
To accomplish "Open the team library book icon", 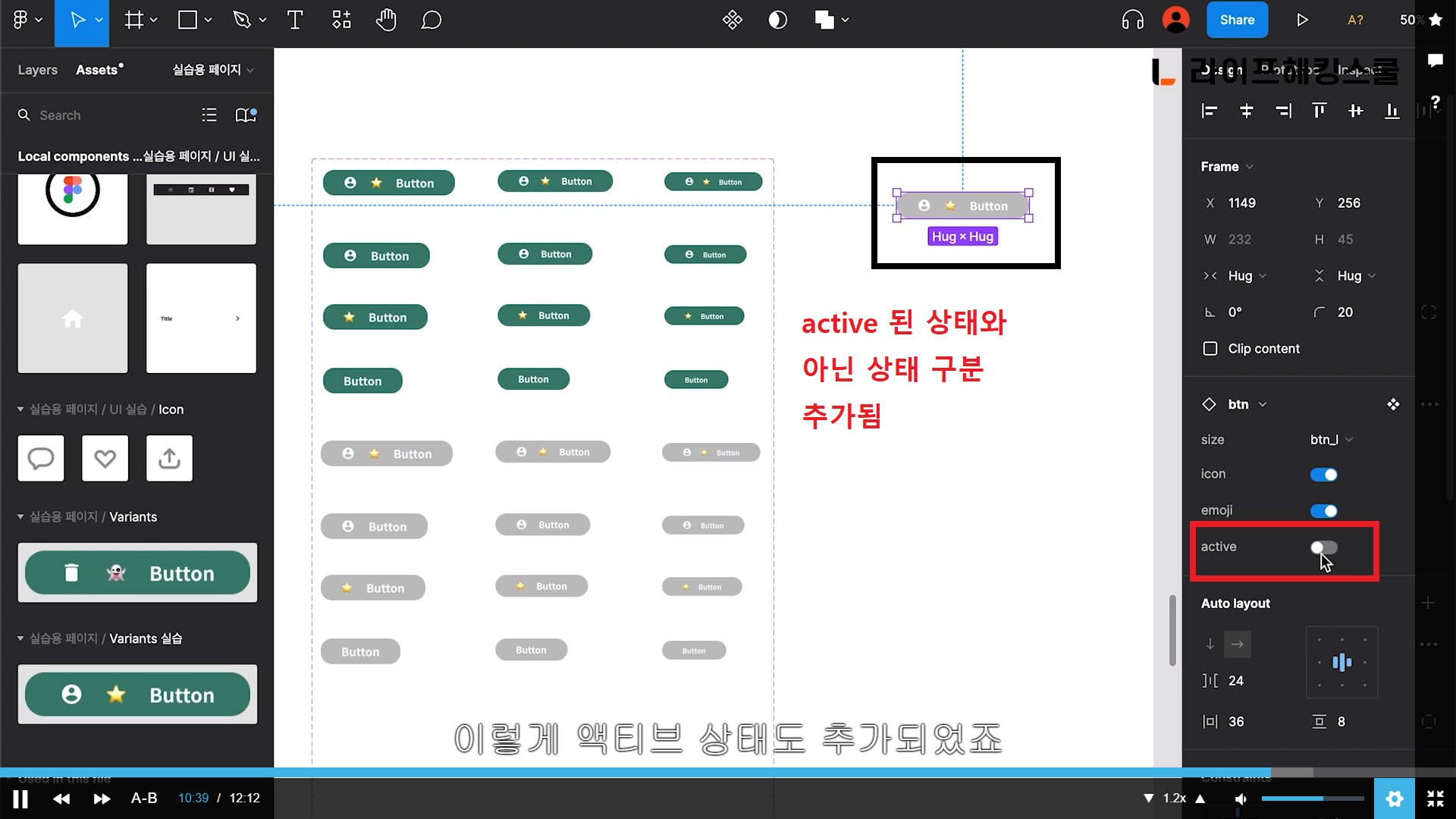I will 246,115.
